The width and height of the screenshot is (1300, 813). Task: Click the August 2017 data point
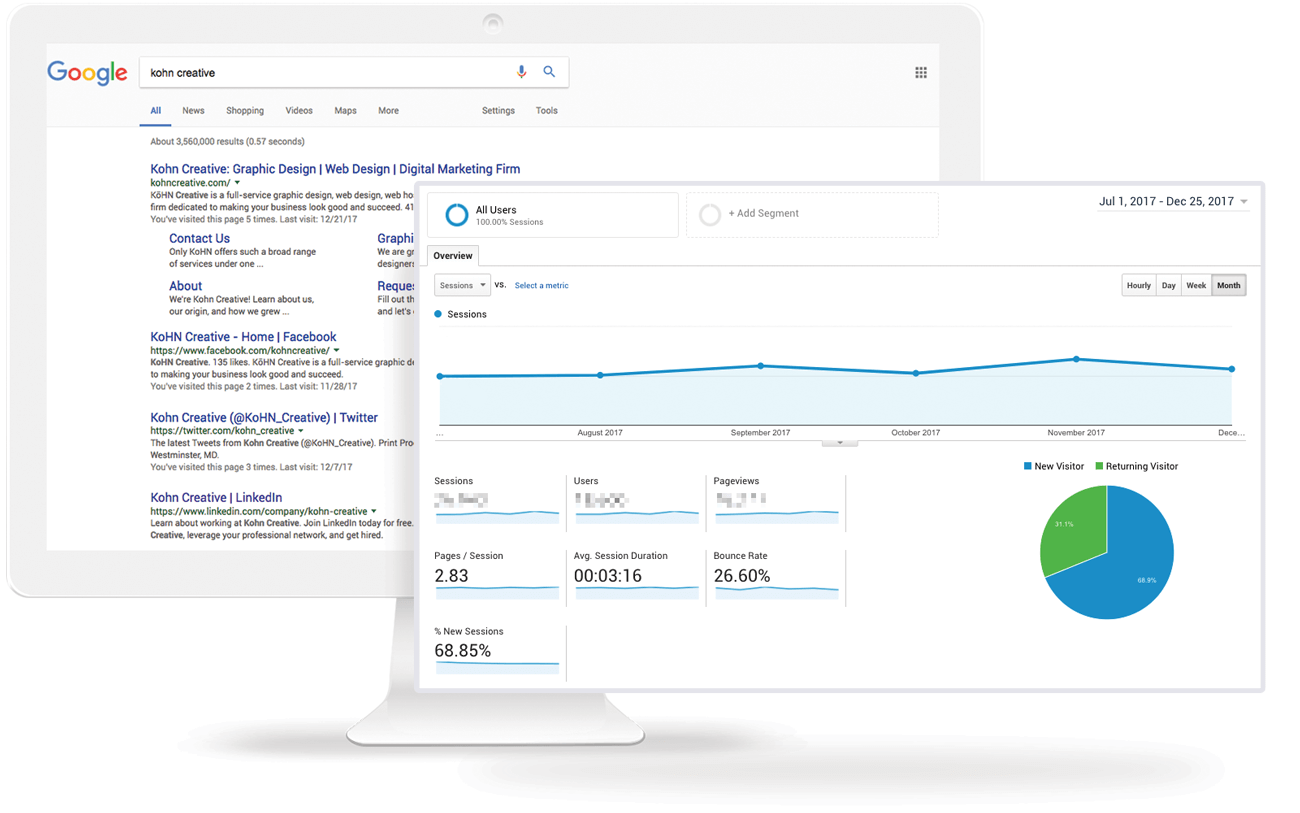600,375
